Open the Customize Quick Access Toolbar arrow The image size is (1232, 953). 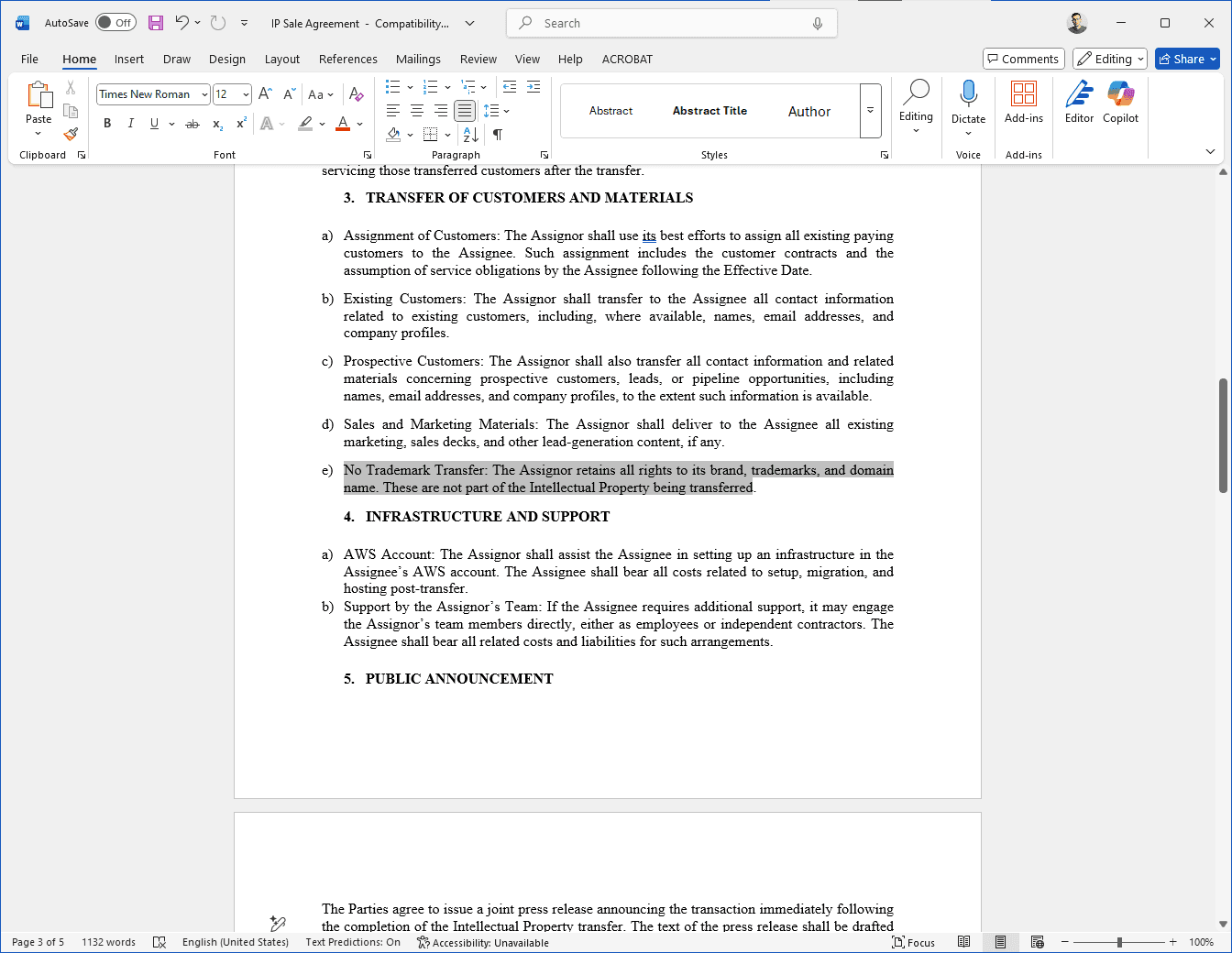click(244, 23)
